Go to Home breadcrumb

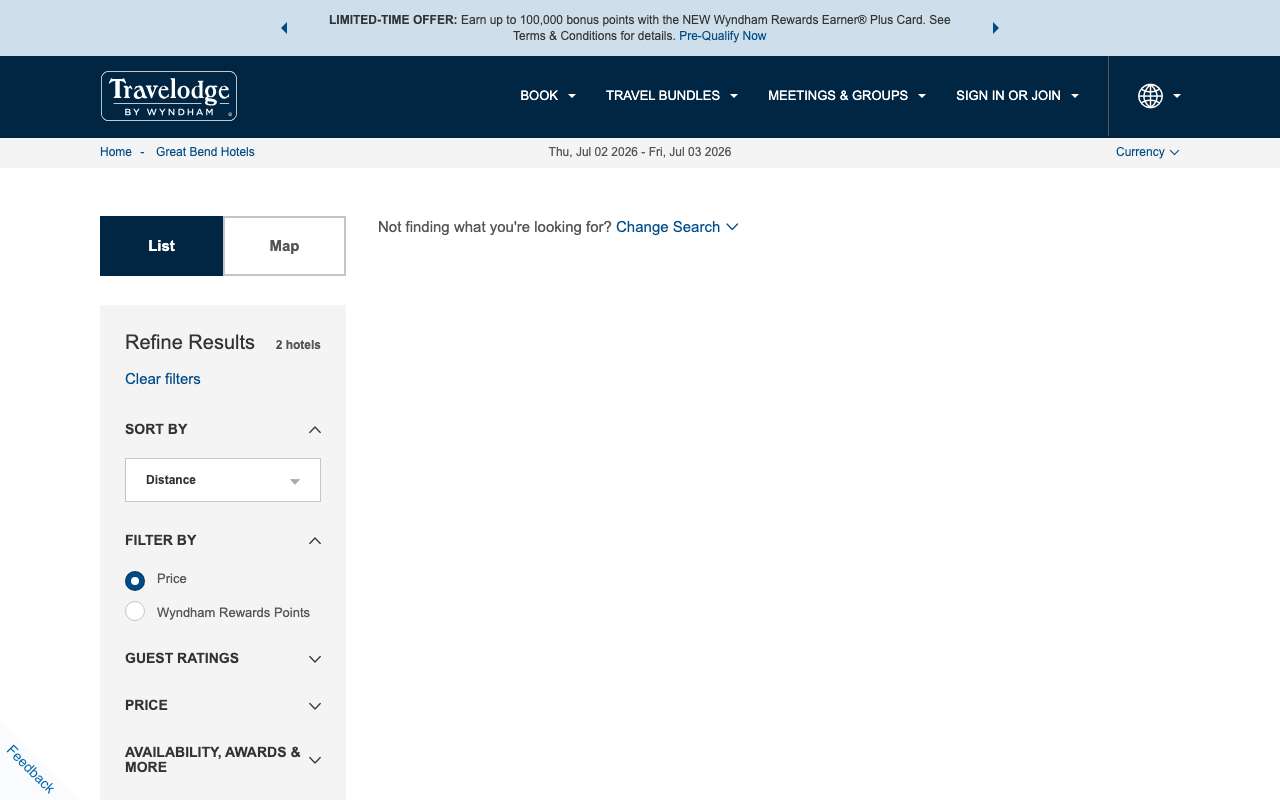coord(116,152)
